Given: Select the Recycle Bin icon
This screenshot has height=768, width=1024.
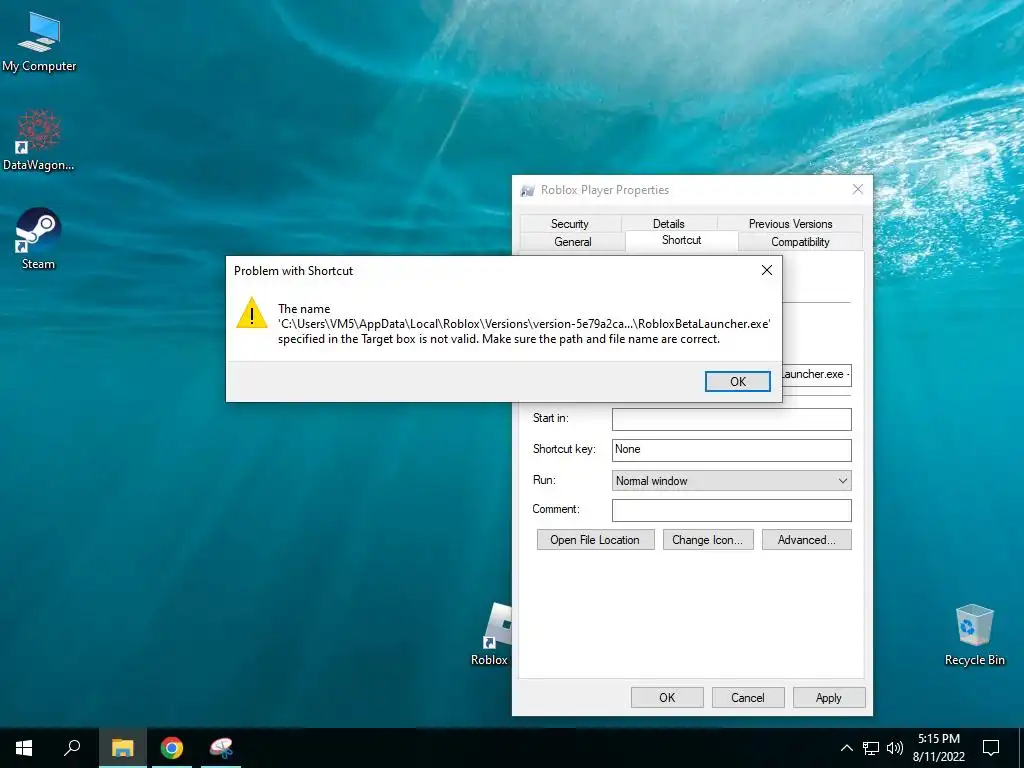Looking at the screenshot, I should coord(974,635).
